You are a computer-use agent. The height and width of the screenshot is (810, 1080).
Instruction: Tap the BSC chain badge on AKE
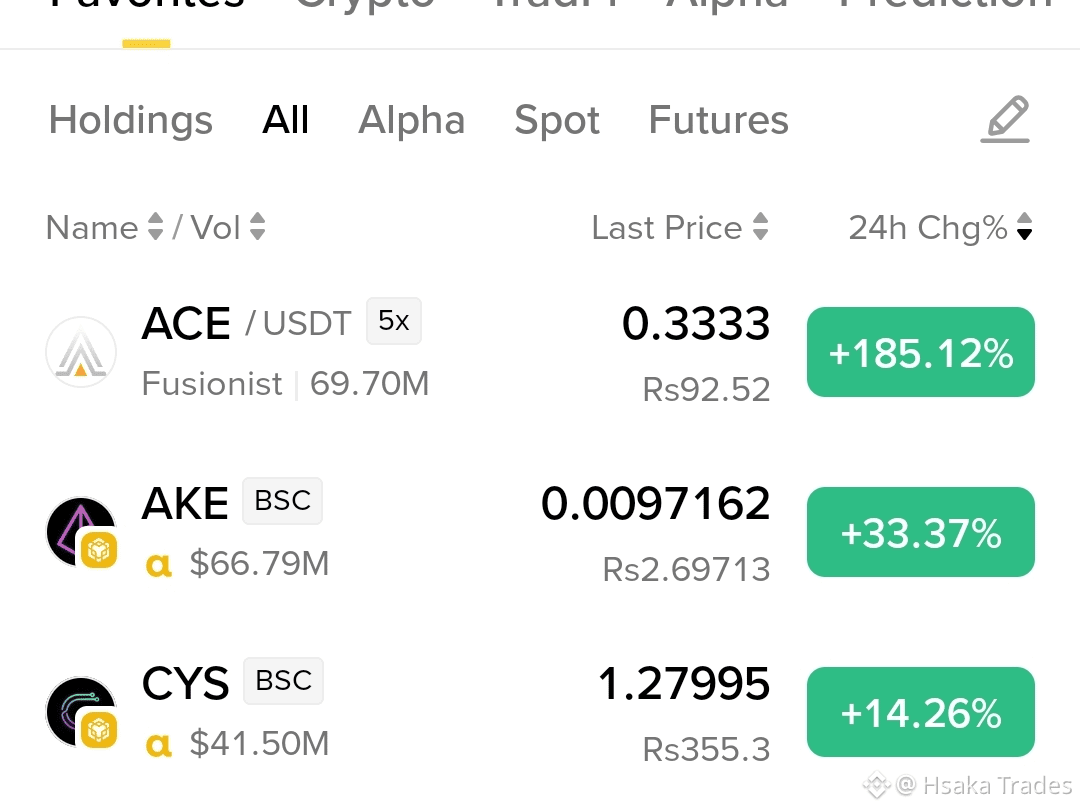(282, 501)
